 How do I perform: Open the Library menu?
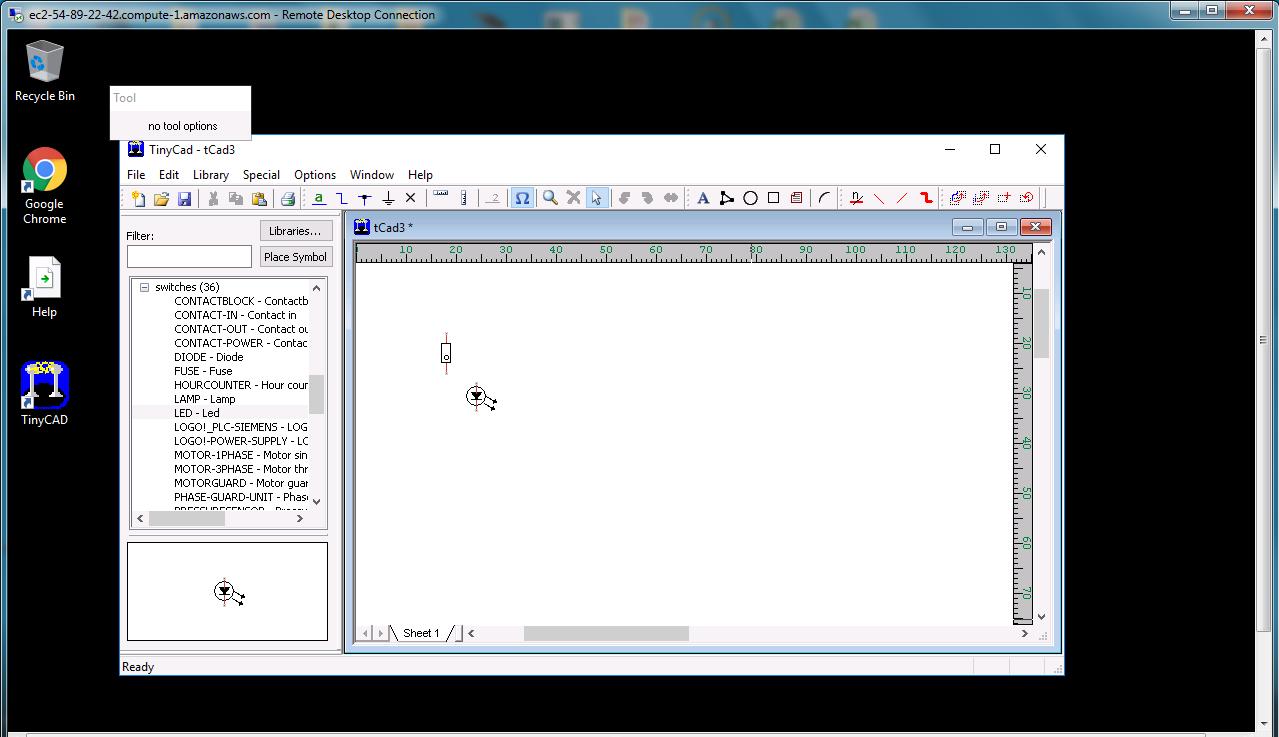pos(210,175)
